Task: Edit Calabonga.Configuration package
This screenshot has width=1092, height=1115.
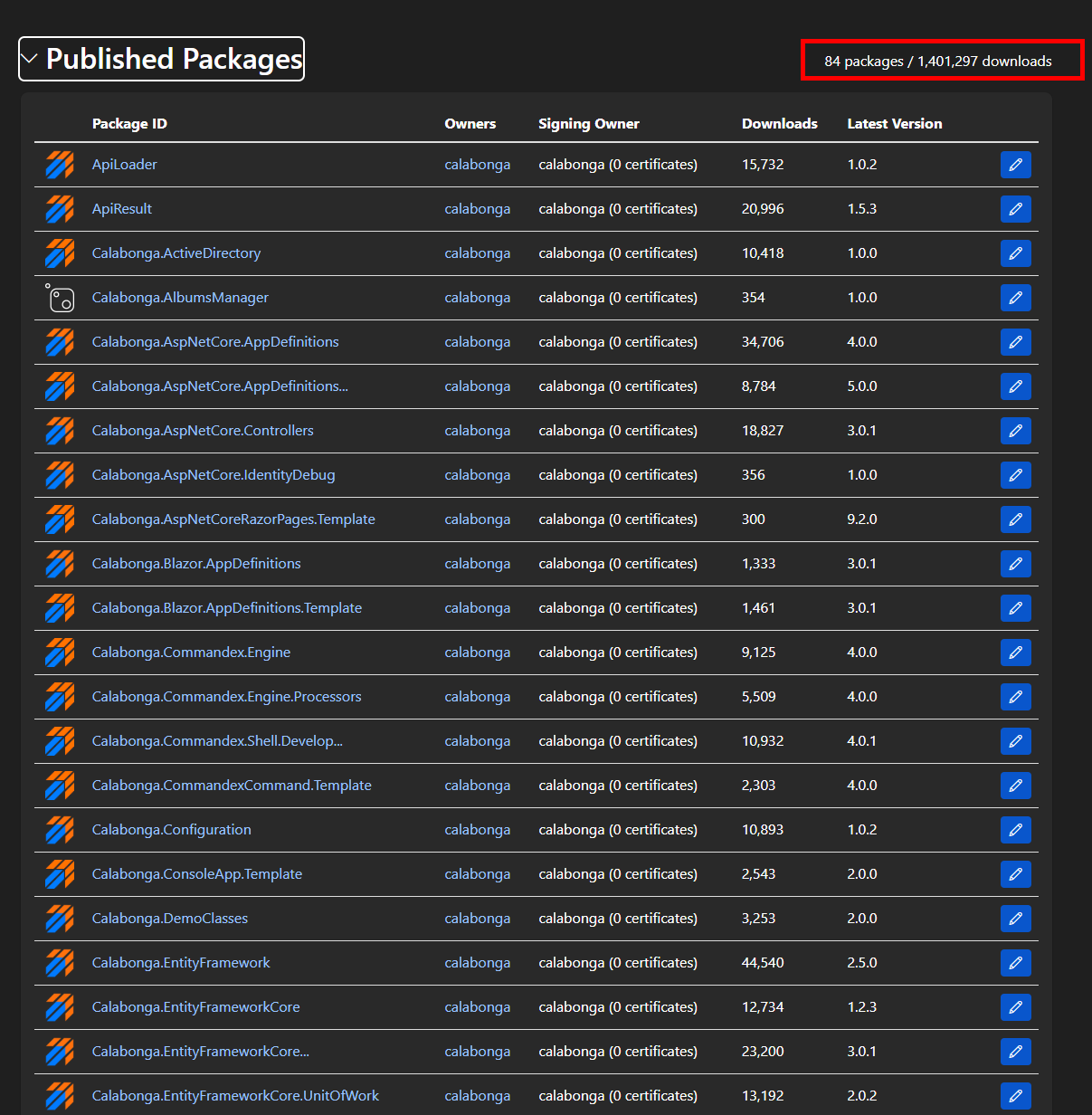Action: (1015, 830)
